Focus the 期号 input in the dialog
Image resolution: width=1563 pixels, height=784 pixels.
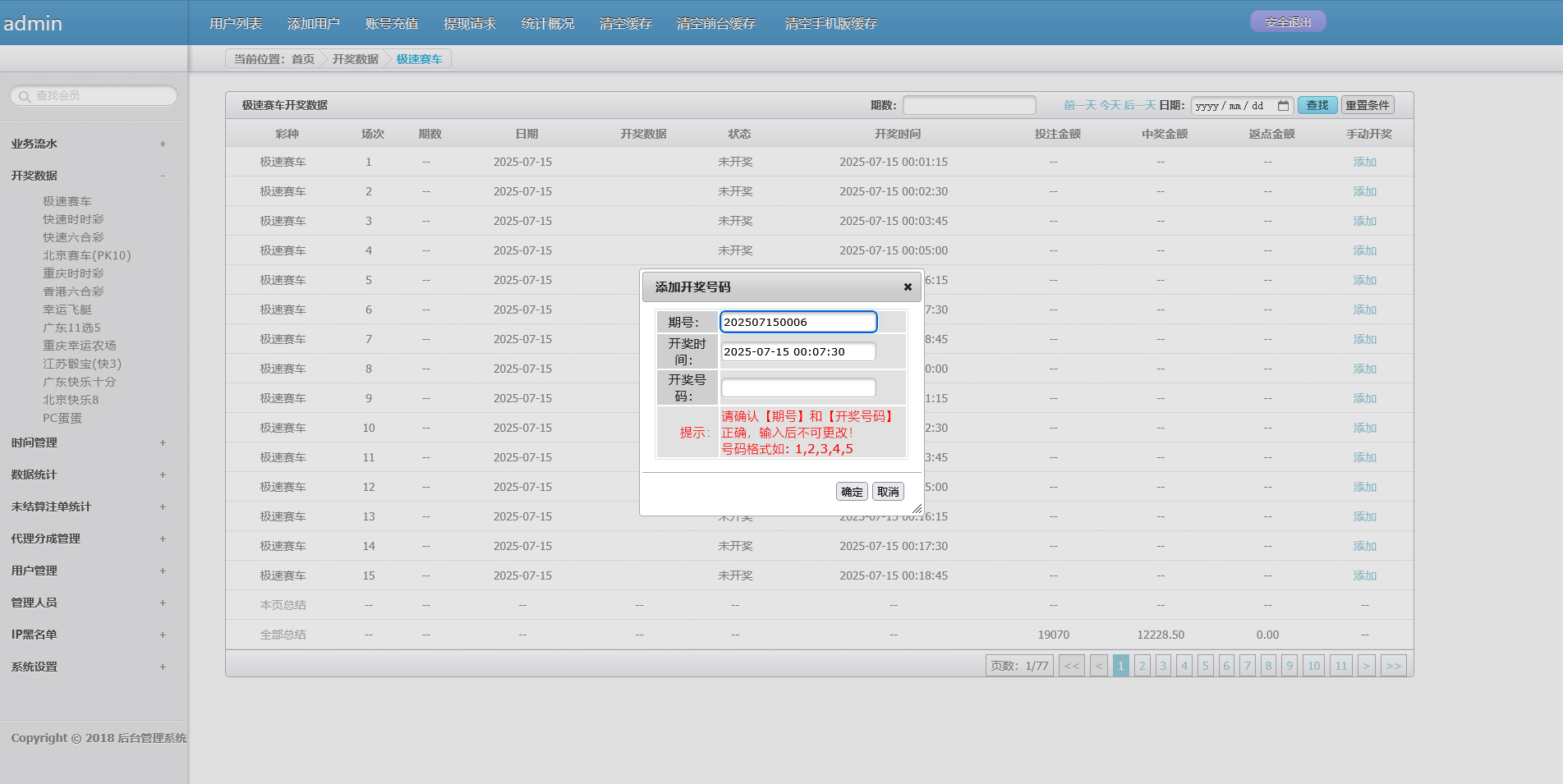pyautogui.click(x=798, y=322)
